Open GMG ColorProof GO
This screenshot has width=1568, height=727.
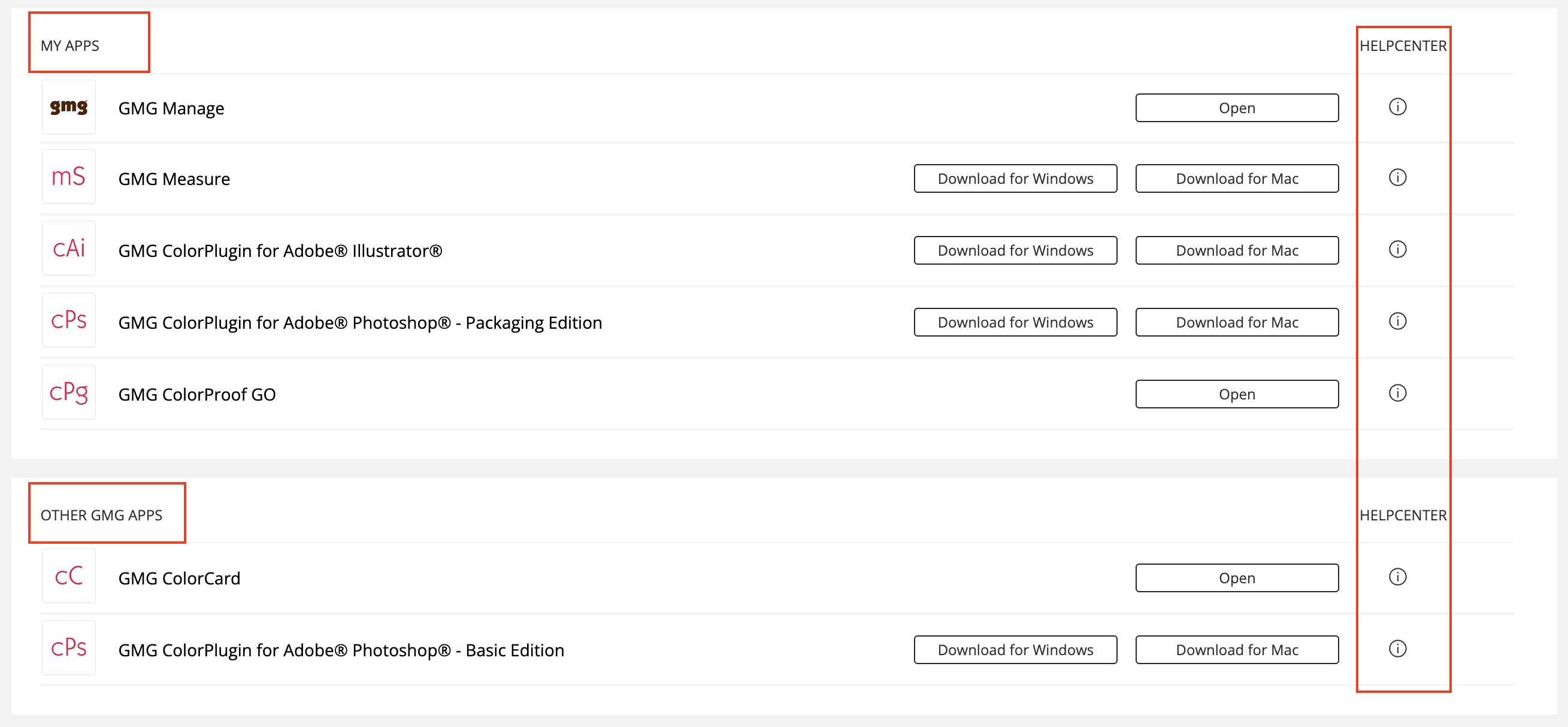click(x=1237, y=393)
